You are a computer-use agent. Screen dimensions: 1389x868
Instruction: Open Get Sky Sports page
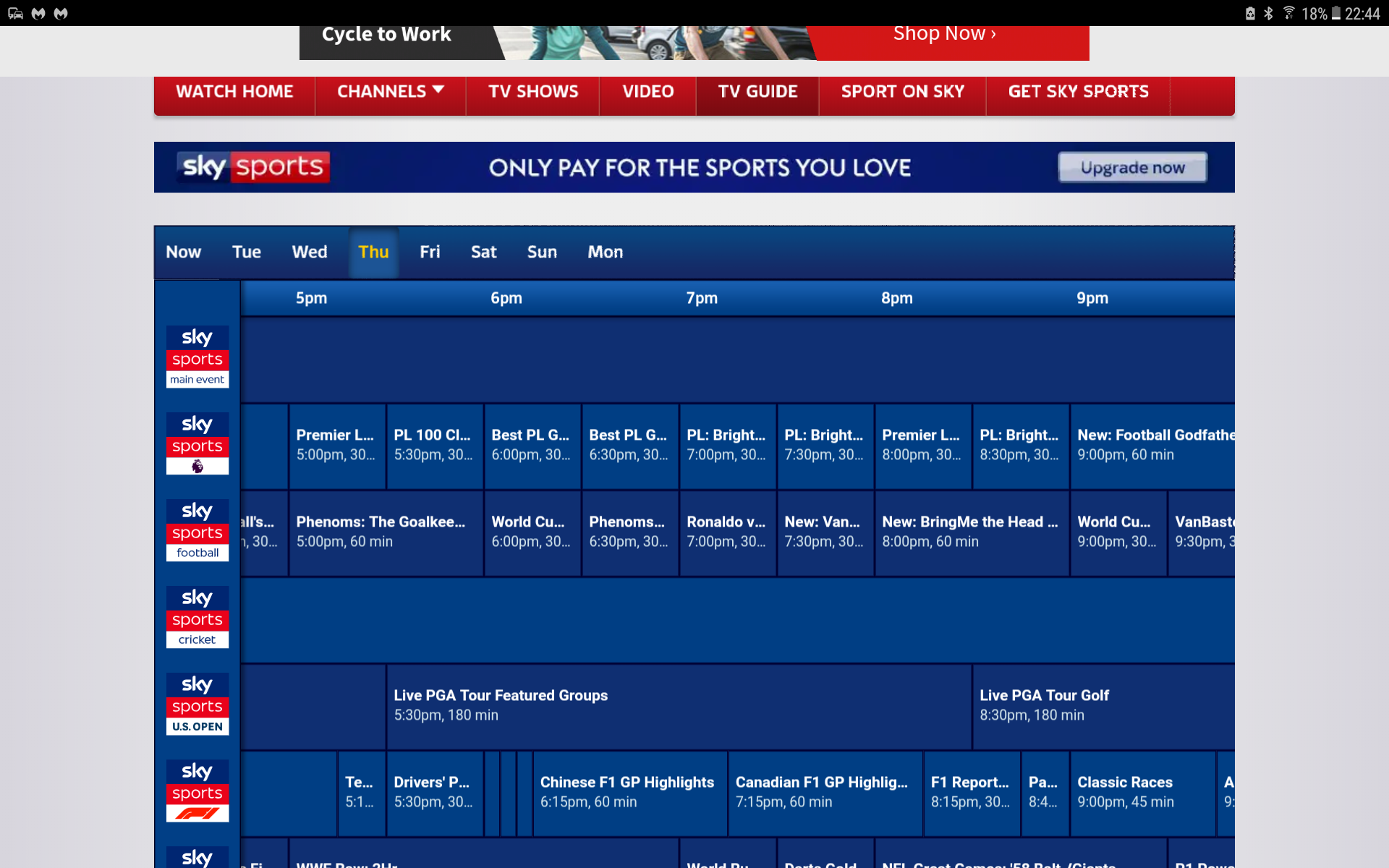click(1079, 92)
